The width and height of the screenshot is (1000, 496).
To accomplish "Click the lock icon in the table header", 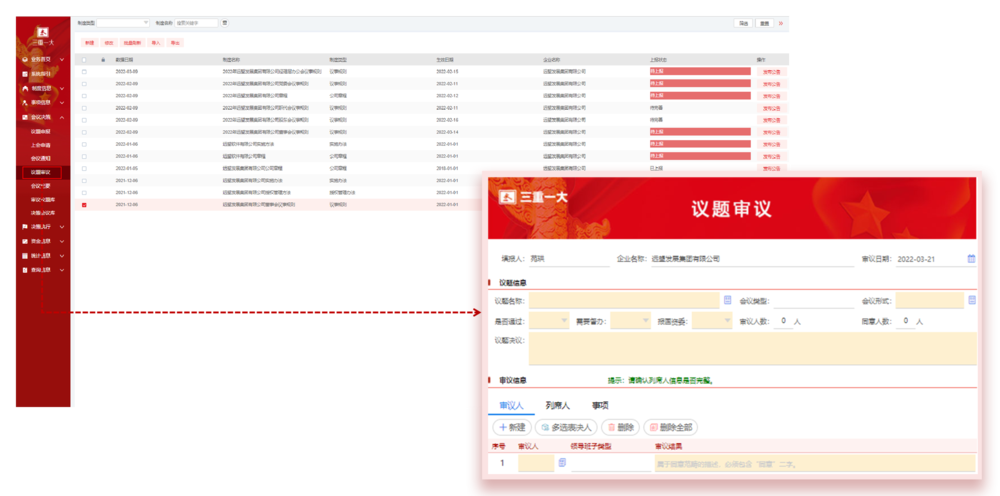I will [102, 60].
